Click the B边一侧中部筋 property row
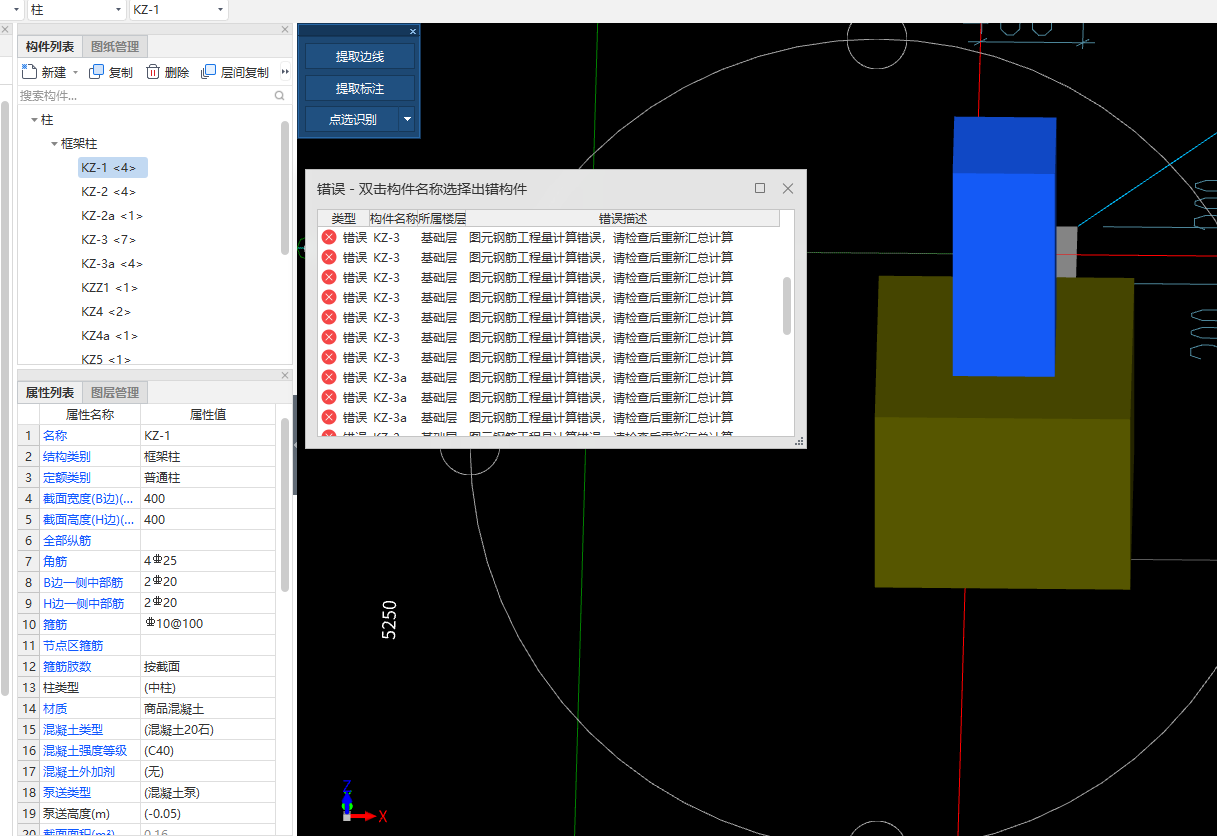The width and height of the screenshot is (1217, 836). (147, 582)
